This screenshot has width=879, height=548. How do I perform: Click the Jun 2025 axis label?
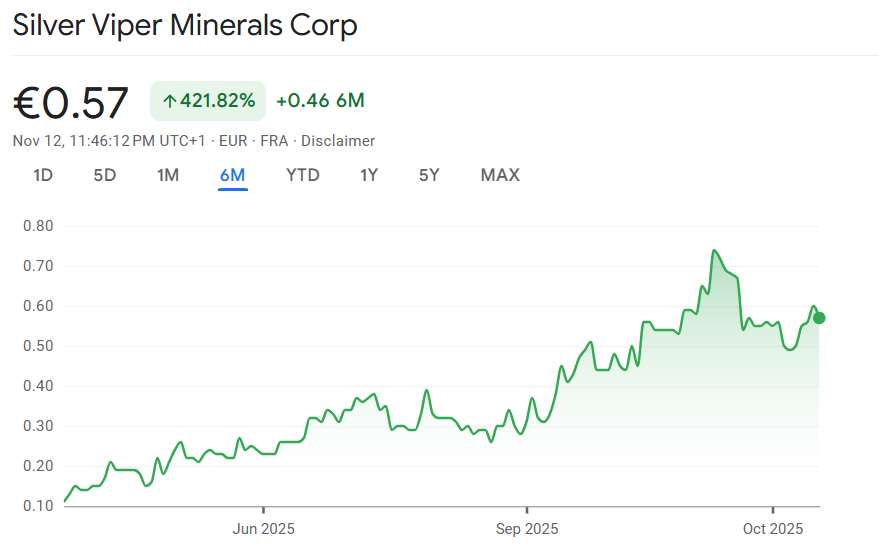click(x=263, y=528)
